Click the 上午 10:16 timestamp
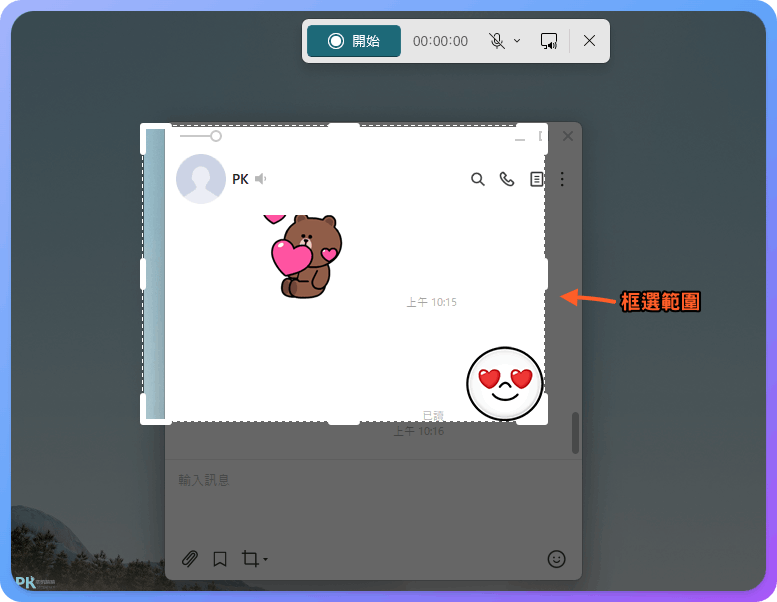Viewport: 777px width, 602px height. pyautogui.click(x=419, y=431)
